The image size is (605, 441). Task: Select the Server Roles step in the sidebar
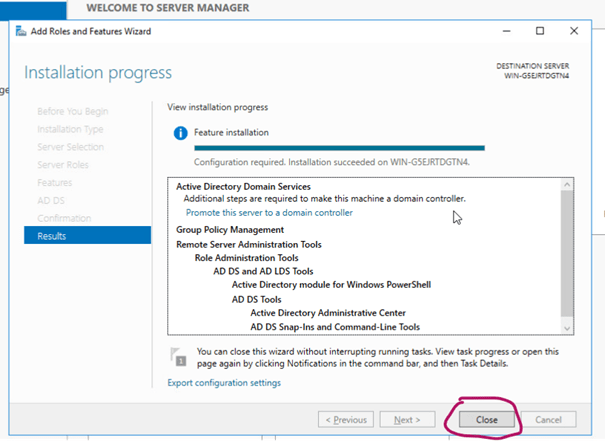point(63,164)
